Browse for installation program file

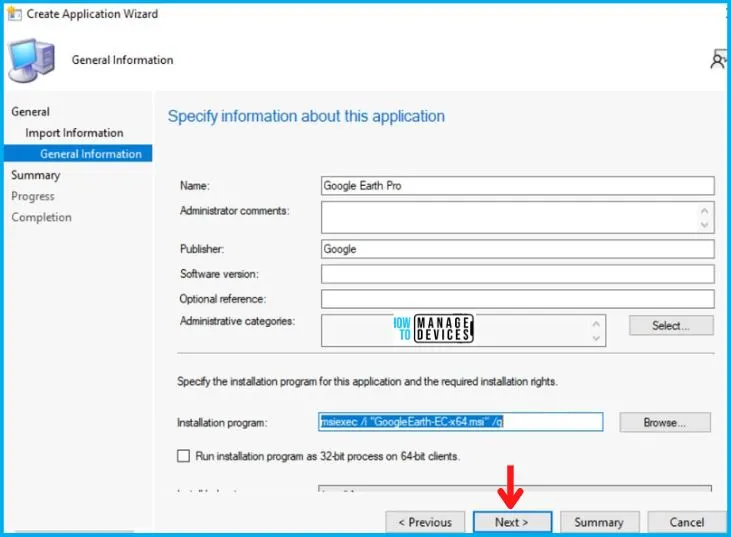click(664, 422)
